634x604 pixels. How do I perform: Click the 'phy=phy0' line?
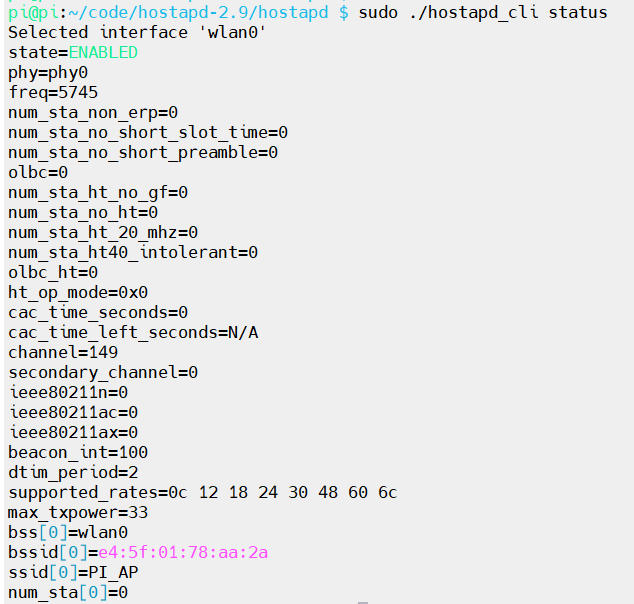click(x=48, y=72)
